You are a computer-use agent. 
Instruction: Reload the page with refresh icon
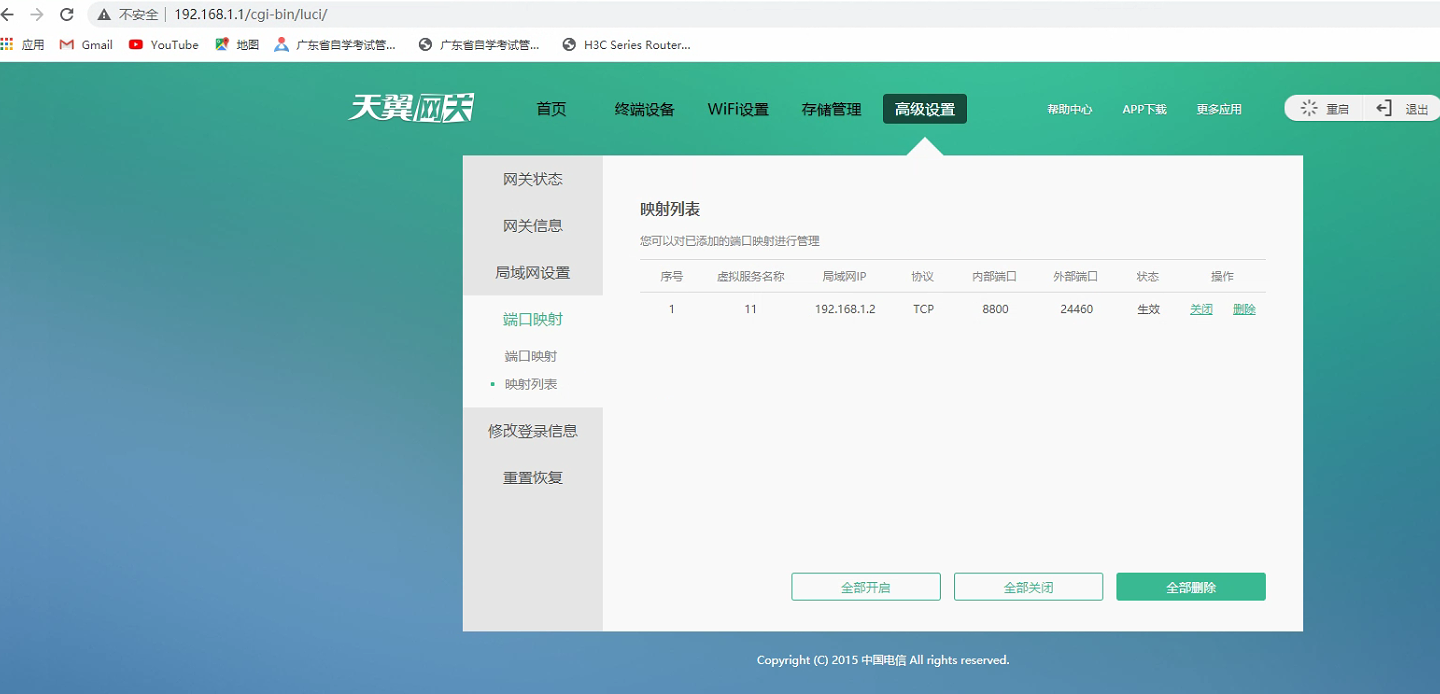coord(67,14)
